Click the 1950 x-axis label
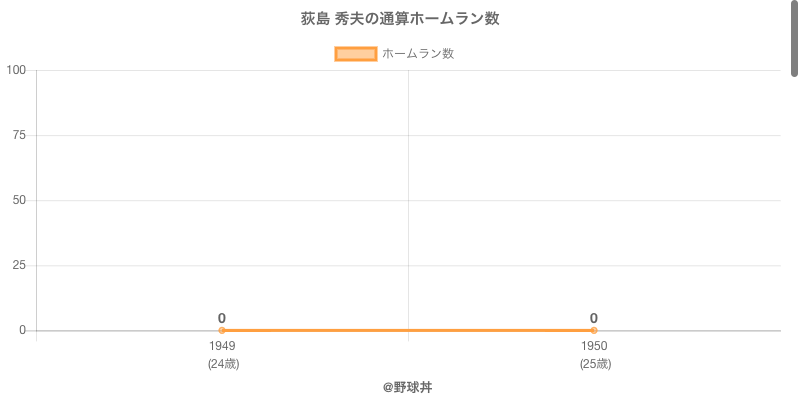 click(594, 346)
